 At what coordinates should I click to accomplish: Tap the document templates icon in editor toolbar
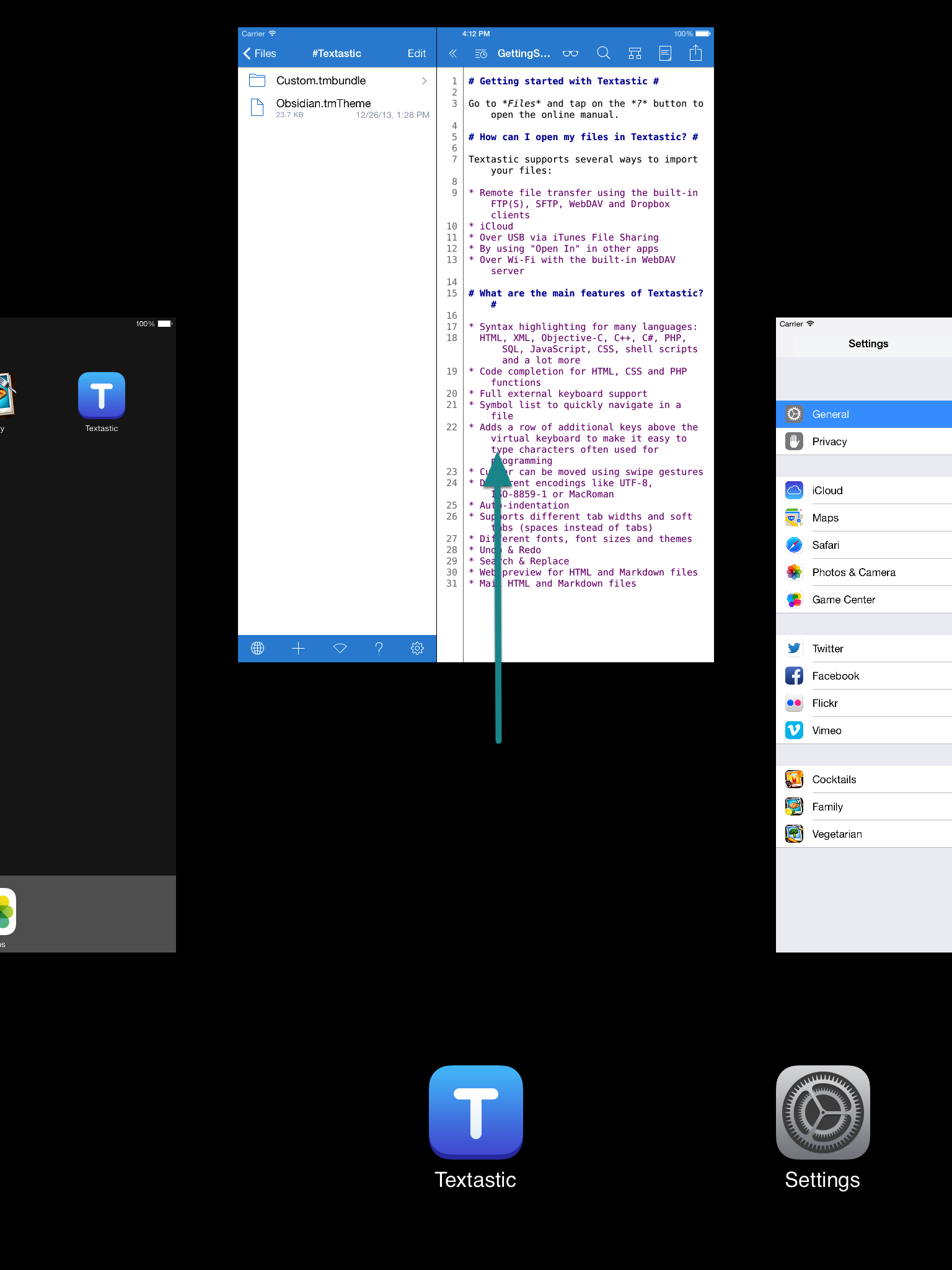(665, 53)
